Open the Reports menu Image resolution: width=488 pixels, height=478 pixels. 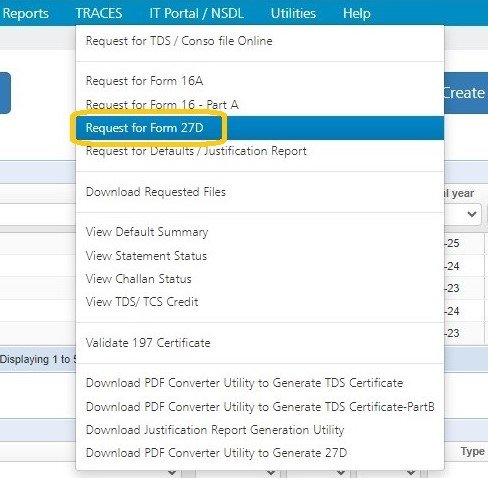coord(25,13)
